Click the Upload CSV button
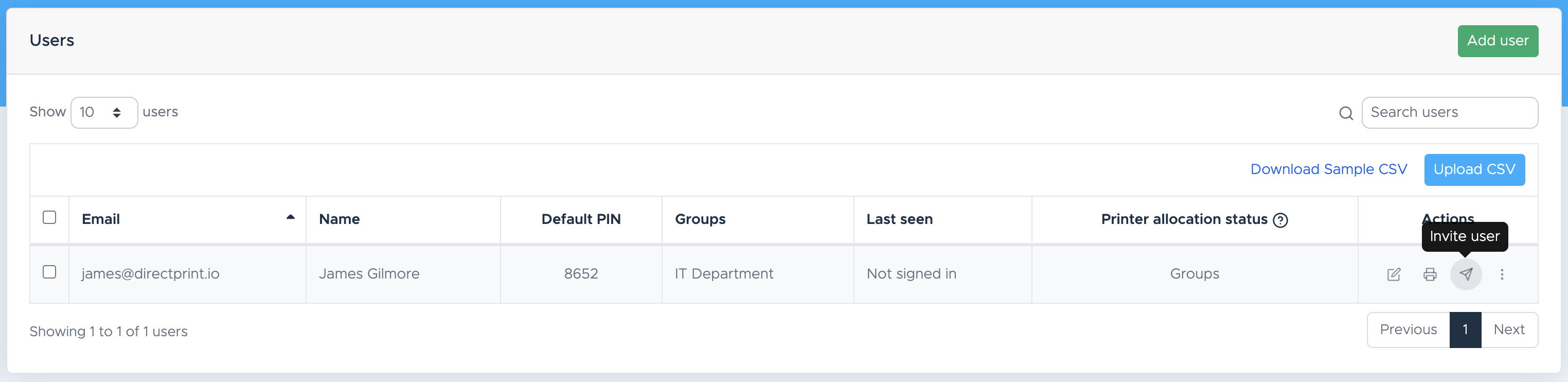 point(1474,169)
